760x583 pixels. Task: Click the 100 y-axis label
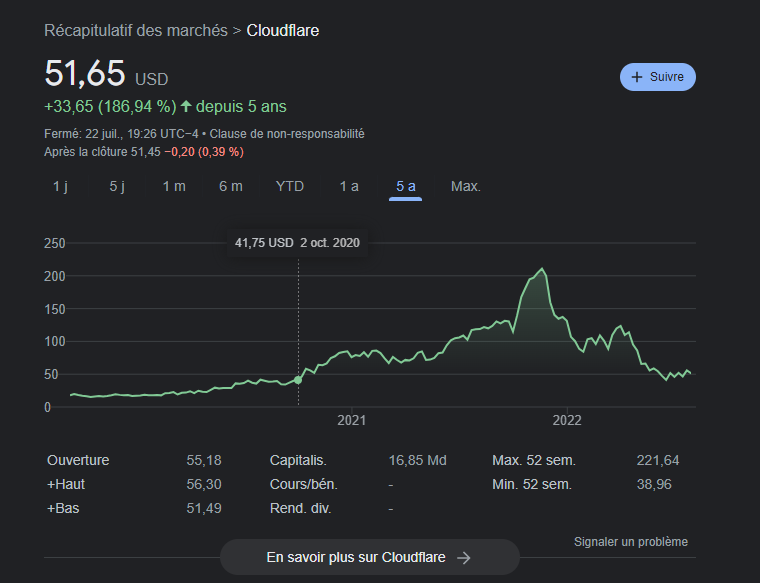[x=54, y=342]
